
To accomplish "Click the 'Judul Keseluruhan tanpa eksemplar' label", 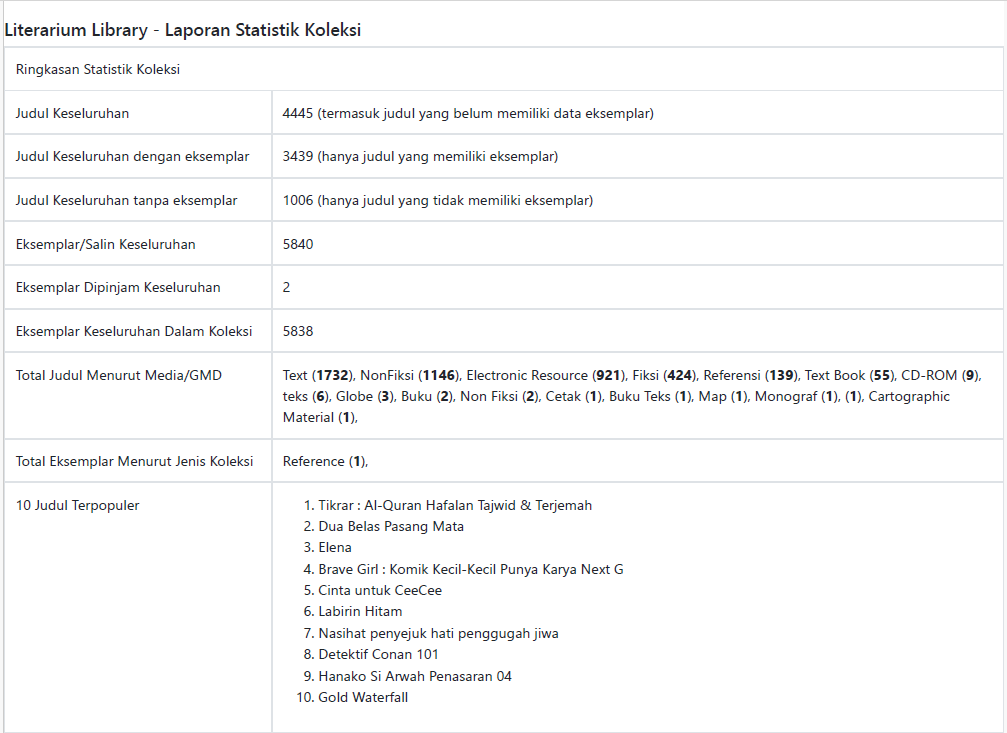I will click(127, 200).
